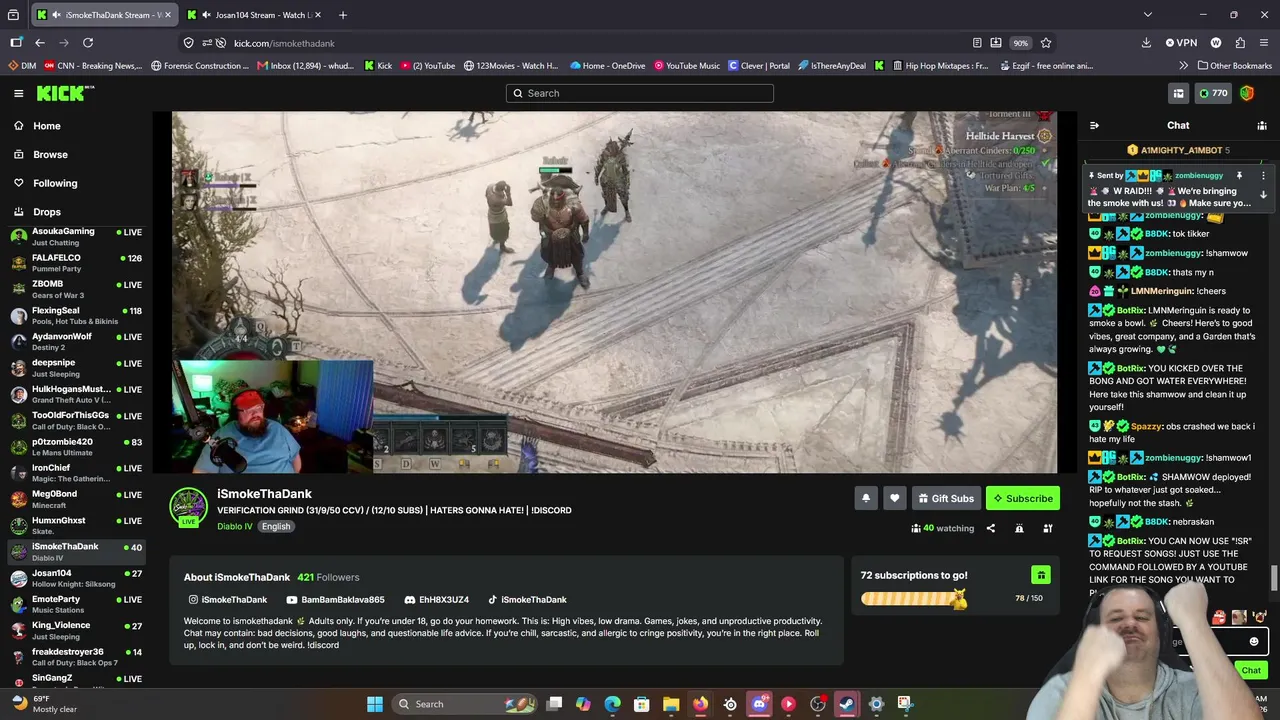Open browser extensions puzzle icon
The width and height of the screenshot is (1280, 720).
[x=1240, y=43]
